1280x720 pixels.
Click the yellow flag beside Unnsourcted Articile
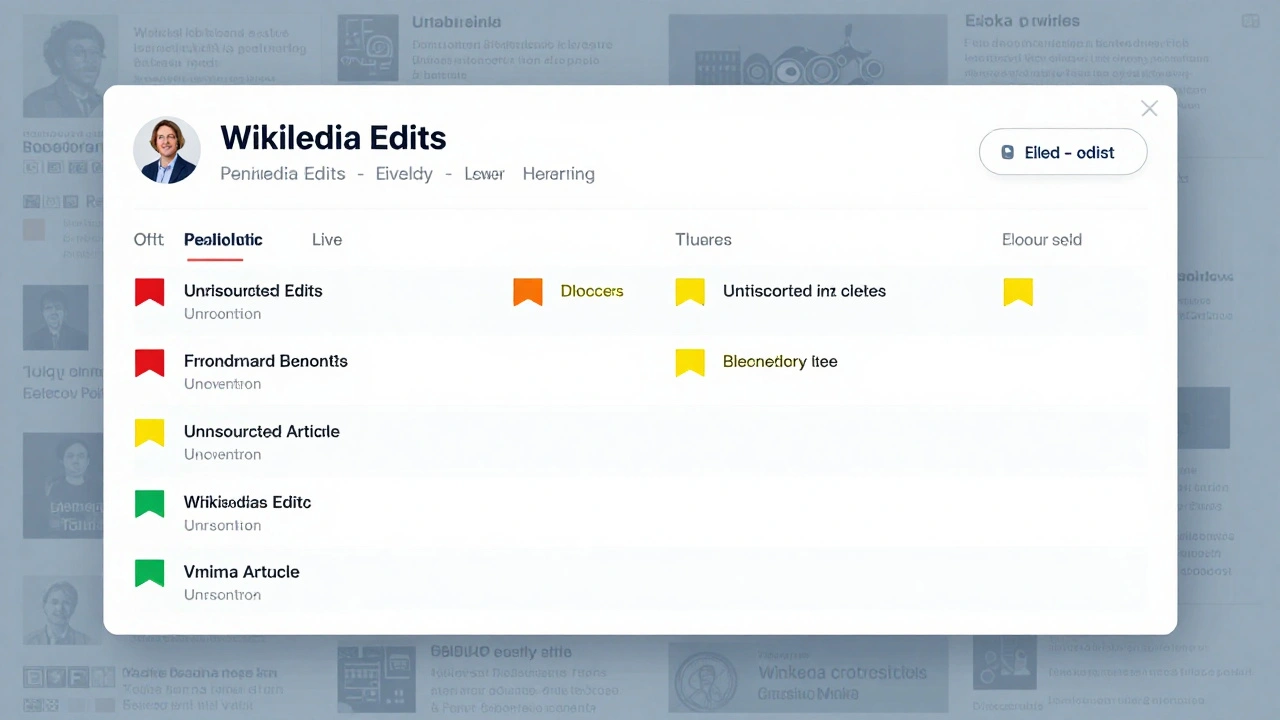click(149, 433)
